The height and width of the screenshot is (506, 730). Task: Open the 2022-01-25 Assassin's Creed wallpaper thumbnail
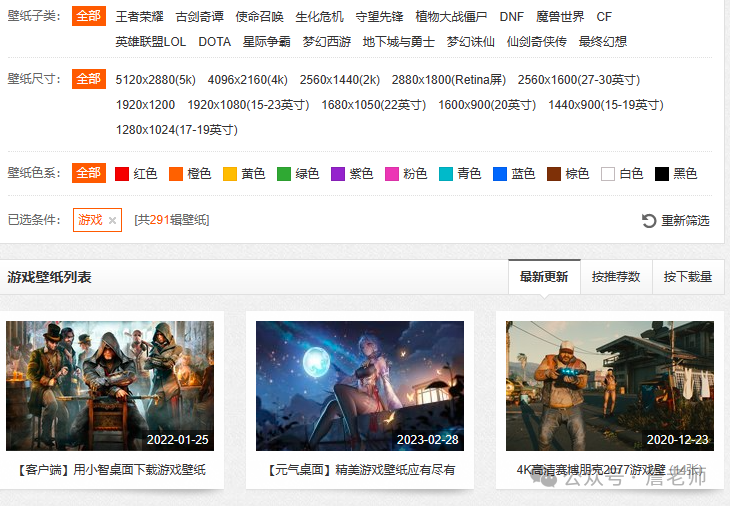tap(110, 386)
